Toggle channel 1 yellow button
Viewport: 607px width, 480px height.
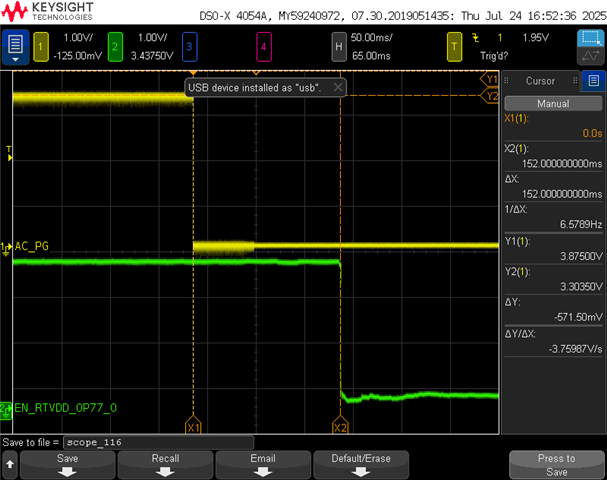pos(41,47)
